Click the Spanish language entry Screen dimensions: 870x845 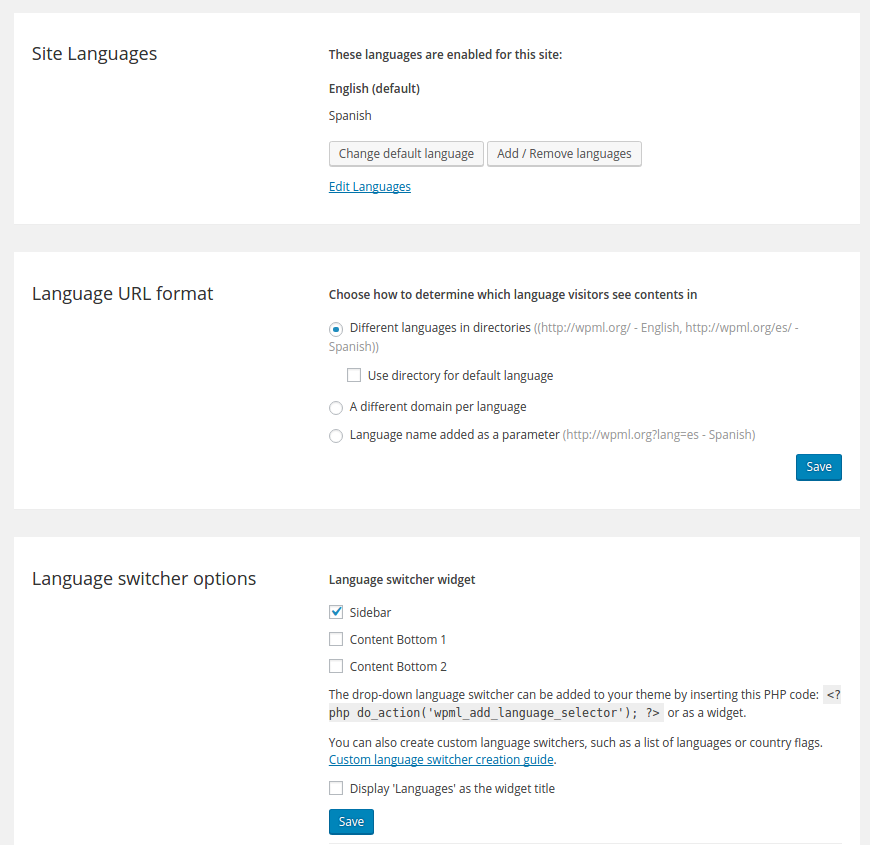tap(350, 116)
